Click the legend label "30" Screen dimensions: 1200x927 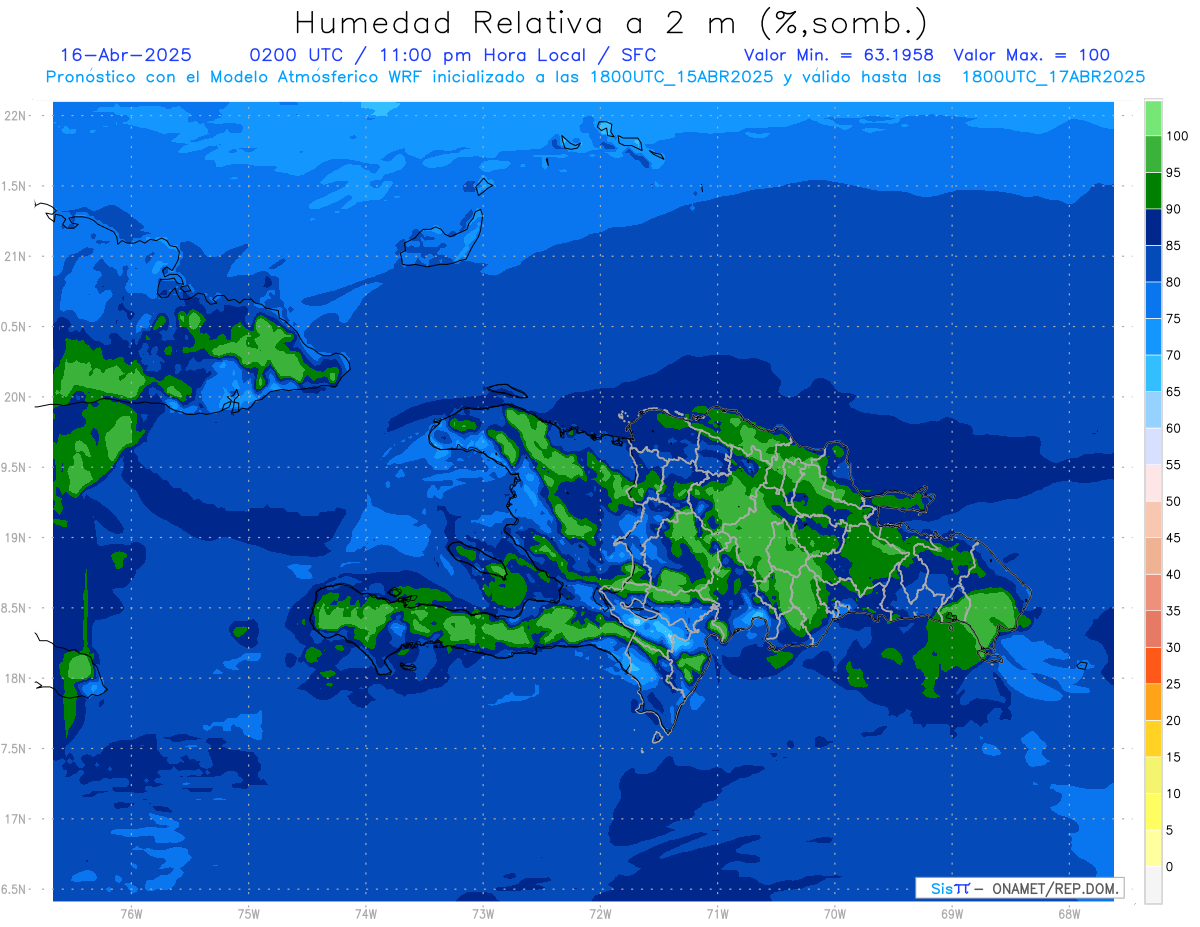tap(1173, 647)
